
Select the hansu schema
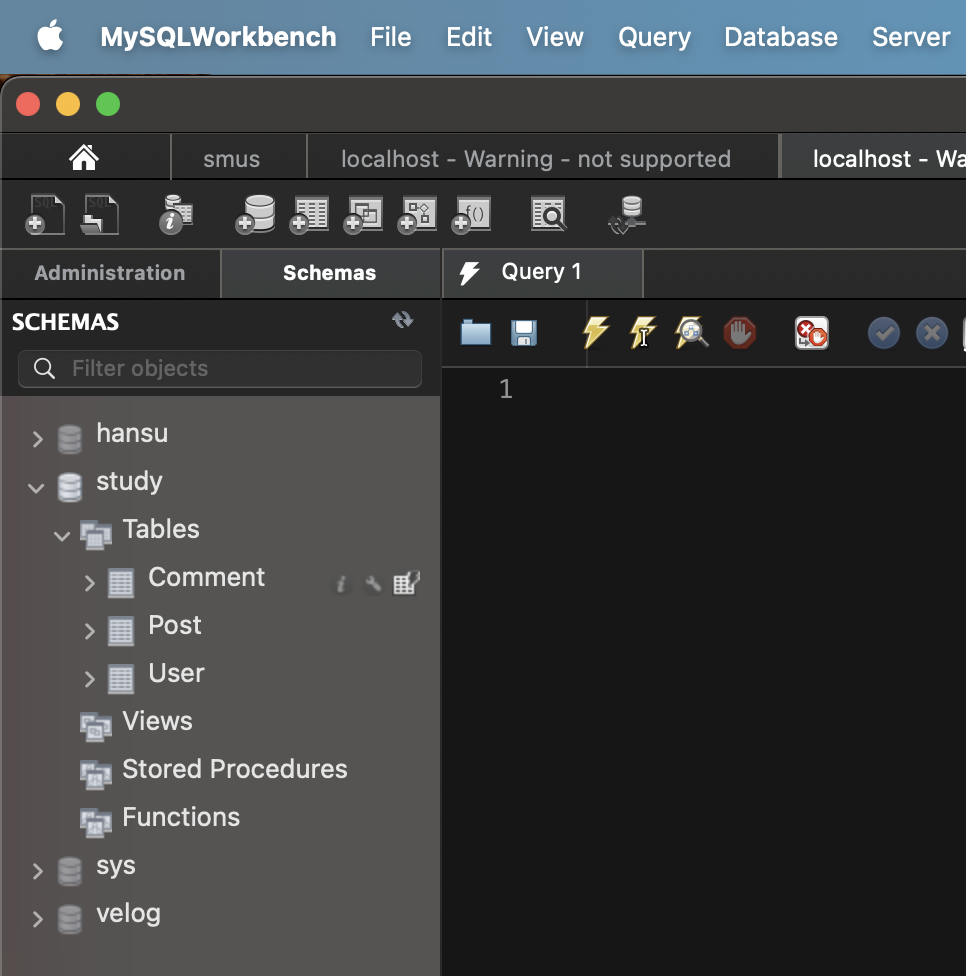pyautogui.click(x=132, y=433)
